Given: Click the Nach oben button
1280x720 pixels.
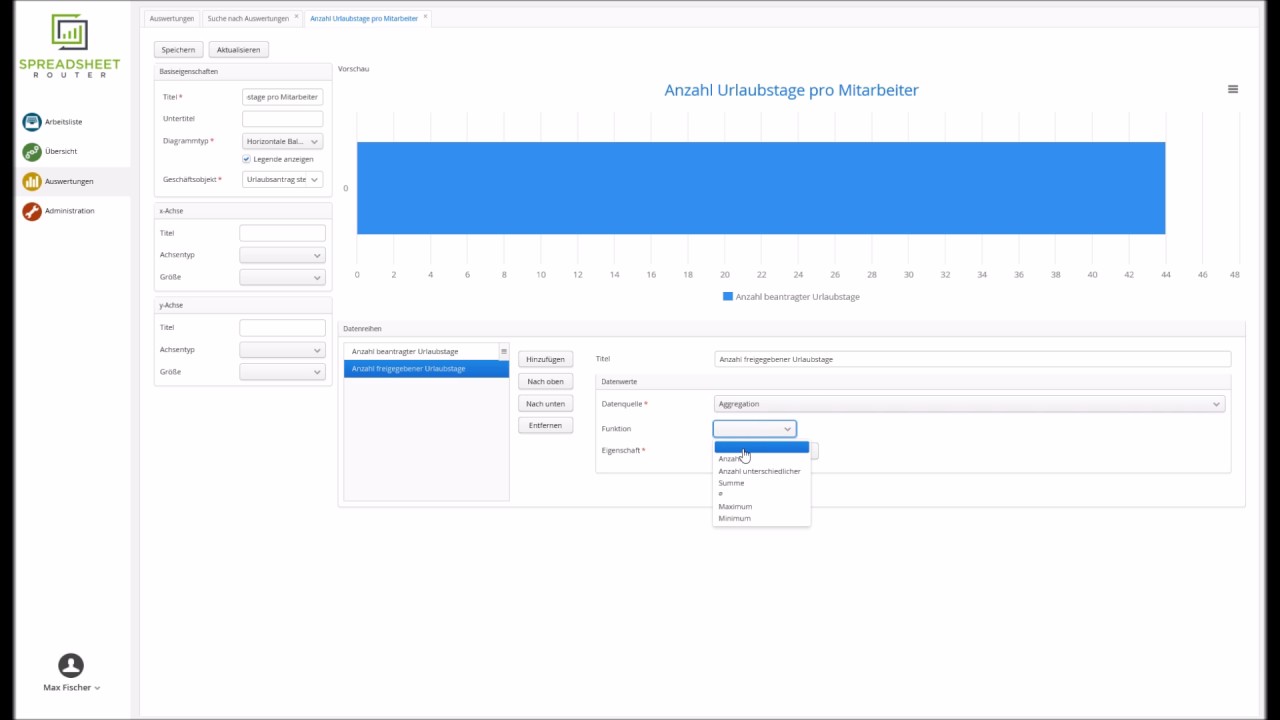Looking at the screenshot, I should [x=545, y=381].
